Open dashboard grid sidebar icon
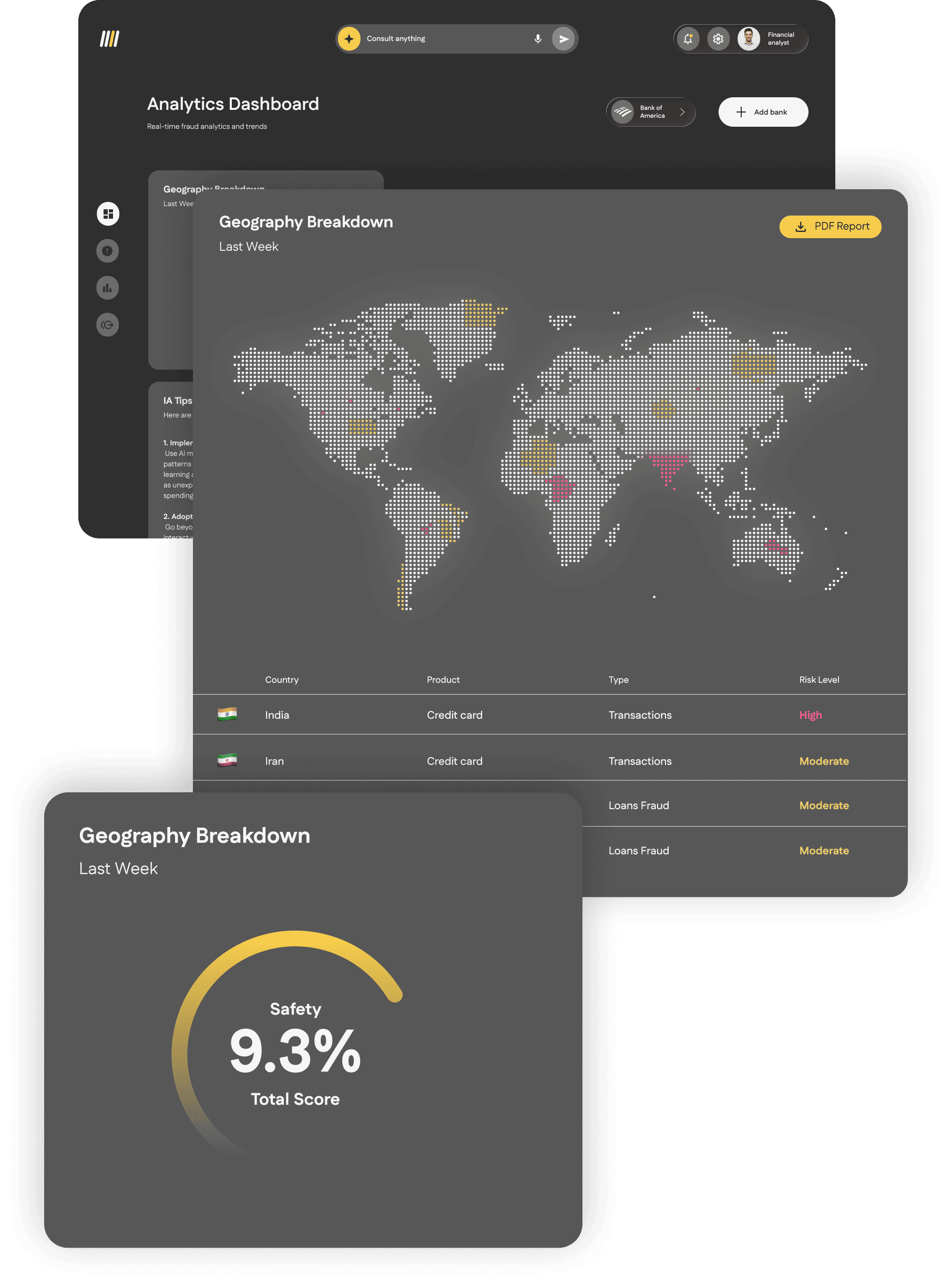Screen dimensions: 952x1284 (108, 214)
